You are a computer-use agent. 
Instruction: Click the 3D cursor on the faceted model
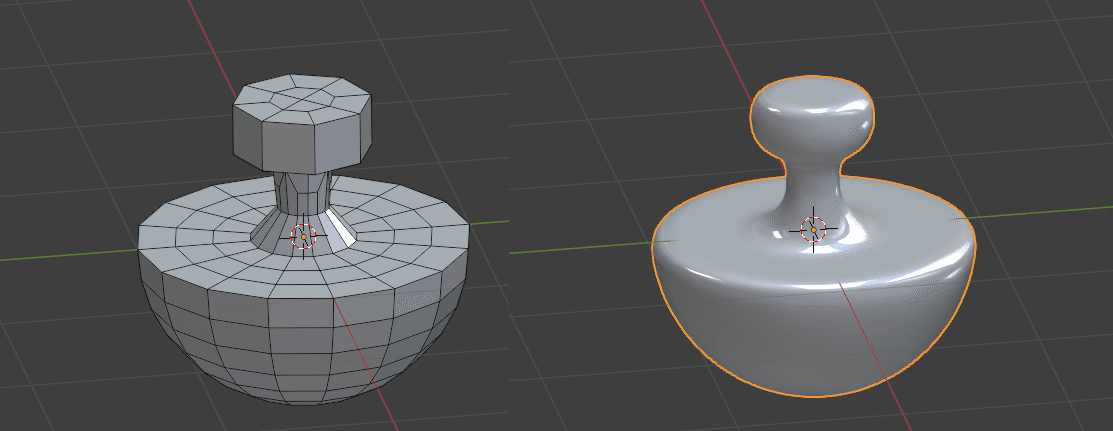303,236
